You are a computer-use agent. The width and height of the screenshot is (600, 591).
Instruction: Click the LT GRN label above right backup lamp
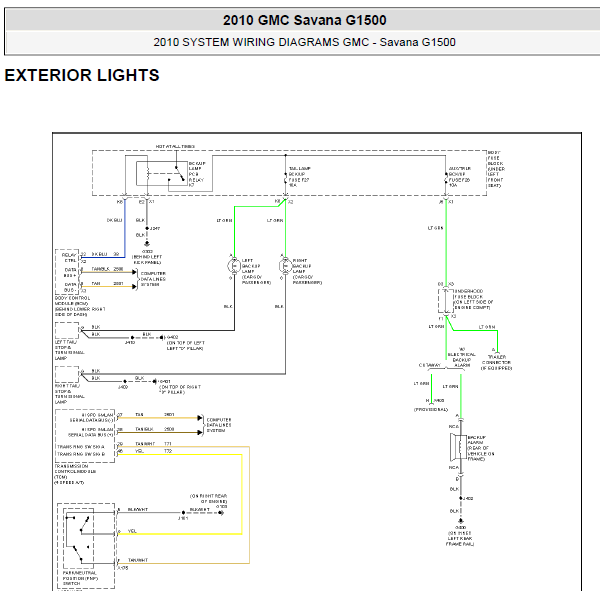point(275,220)
